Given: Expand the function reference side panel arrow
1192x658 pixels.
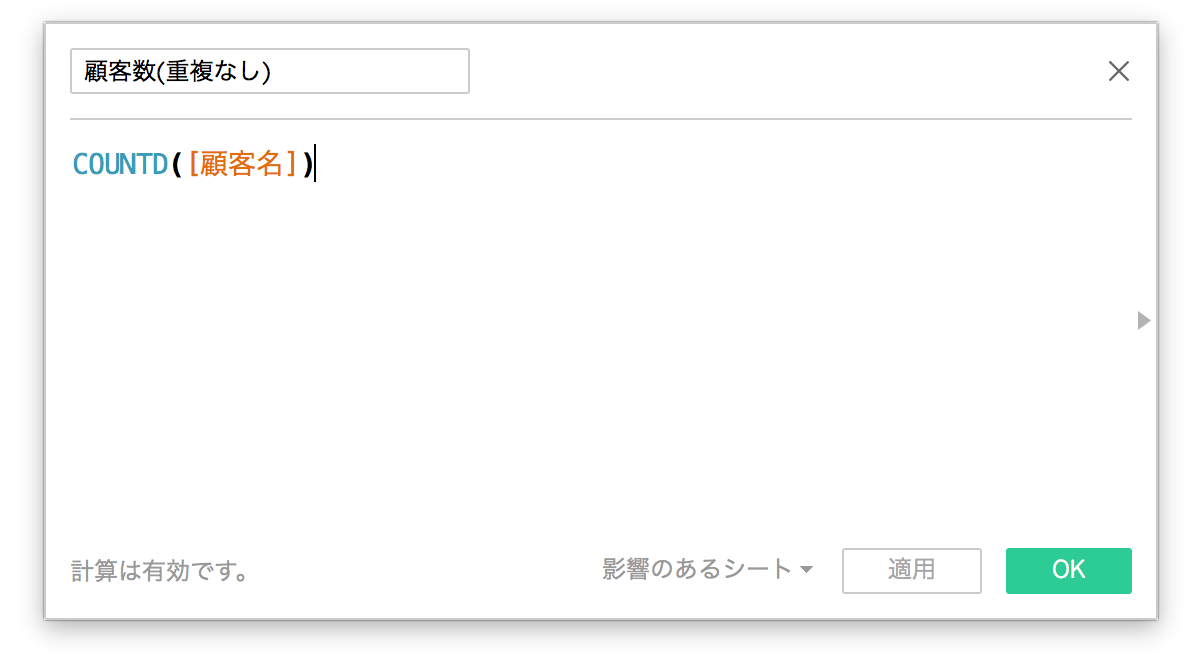Looking at the screenshot, I should point(1144,320).
